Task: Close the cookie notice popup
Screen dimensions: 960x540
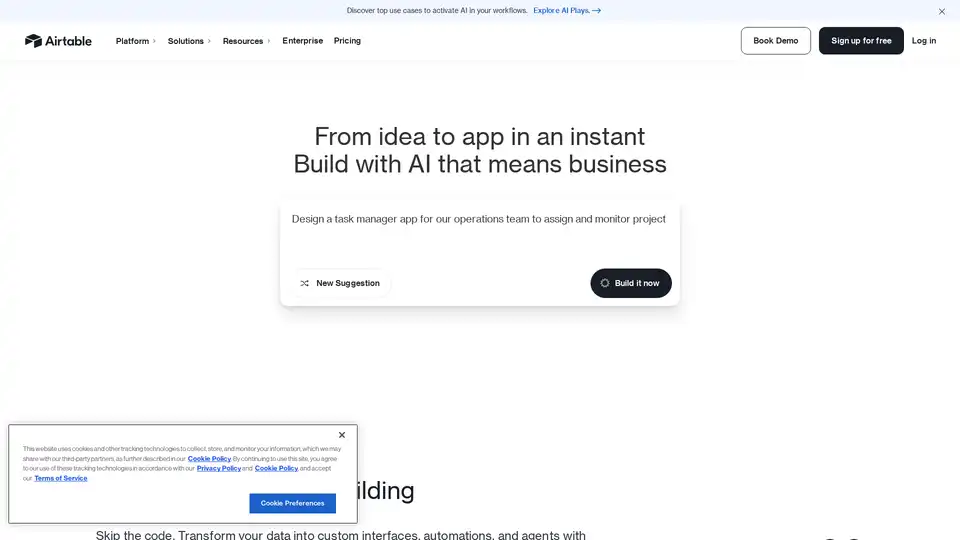Action: 342,435
